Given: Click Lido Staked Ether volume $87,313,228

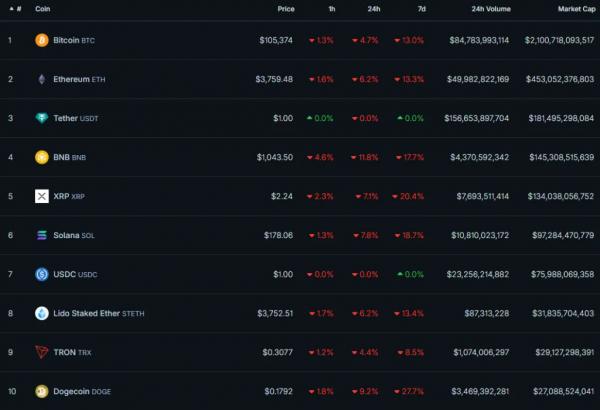Looking at the screenshot, I should click(x=487, y=313).
